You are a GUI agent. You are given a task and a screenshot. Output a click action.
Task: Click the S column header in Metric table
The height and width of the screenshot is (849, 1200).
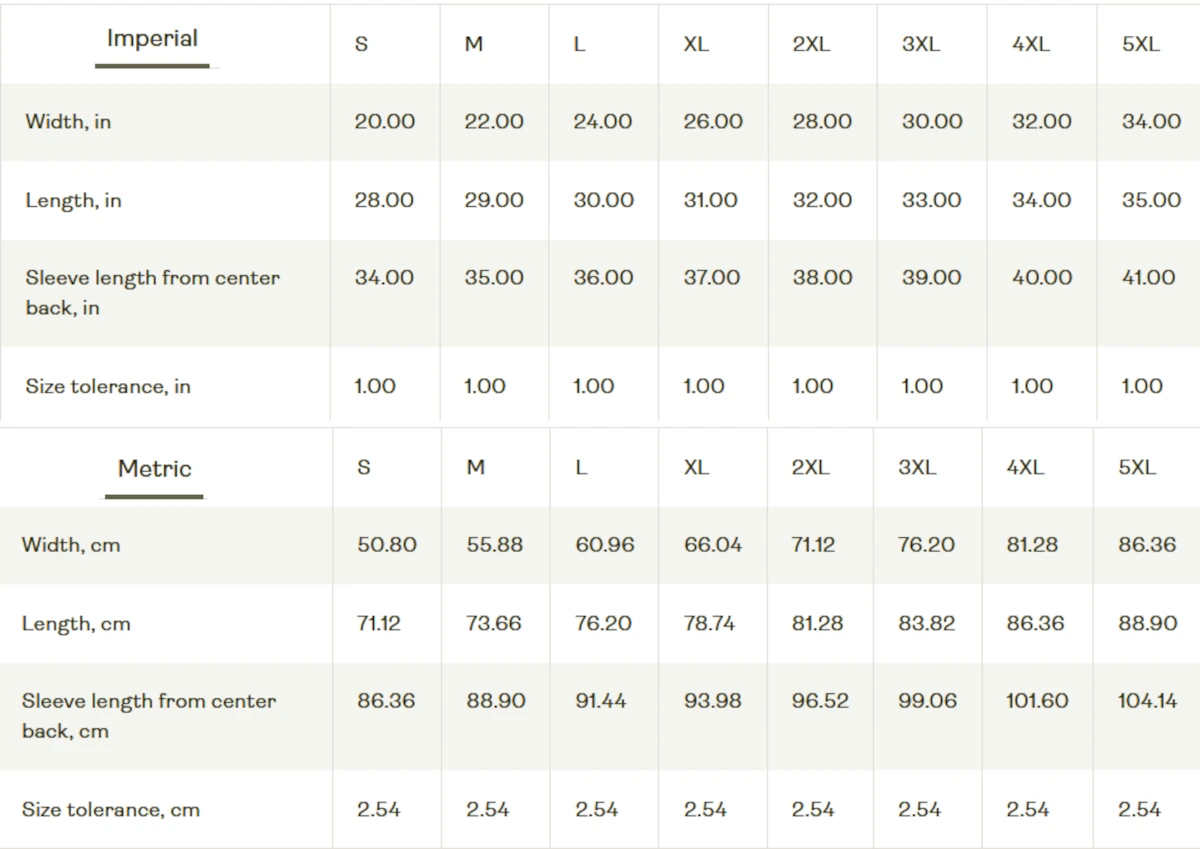(x=364, y=468)
